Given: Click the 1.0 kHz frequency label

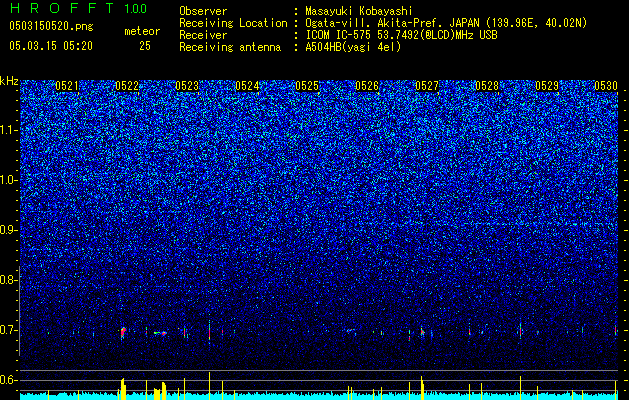Looking at the screenshot, I should (8, 180).
